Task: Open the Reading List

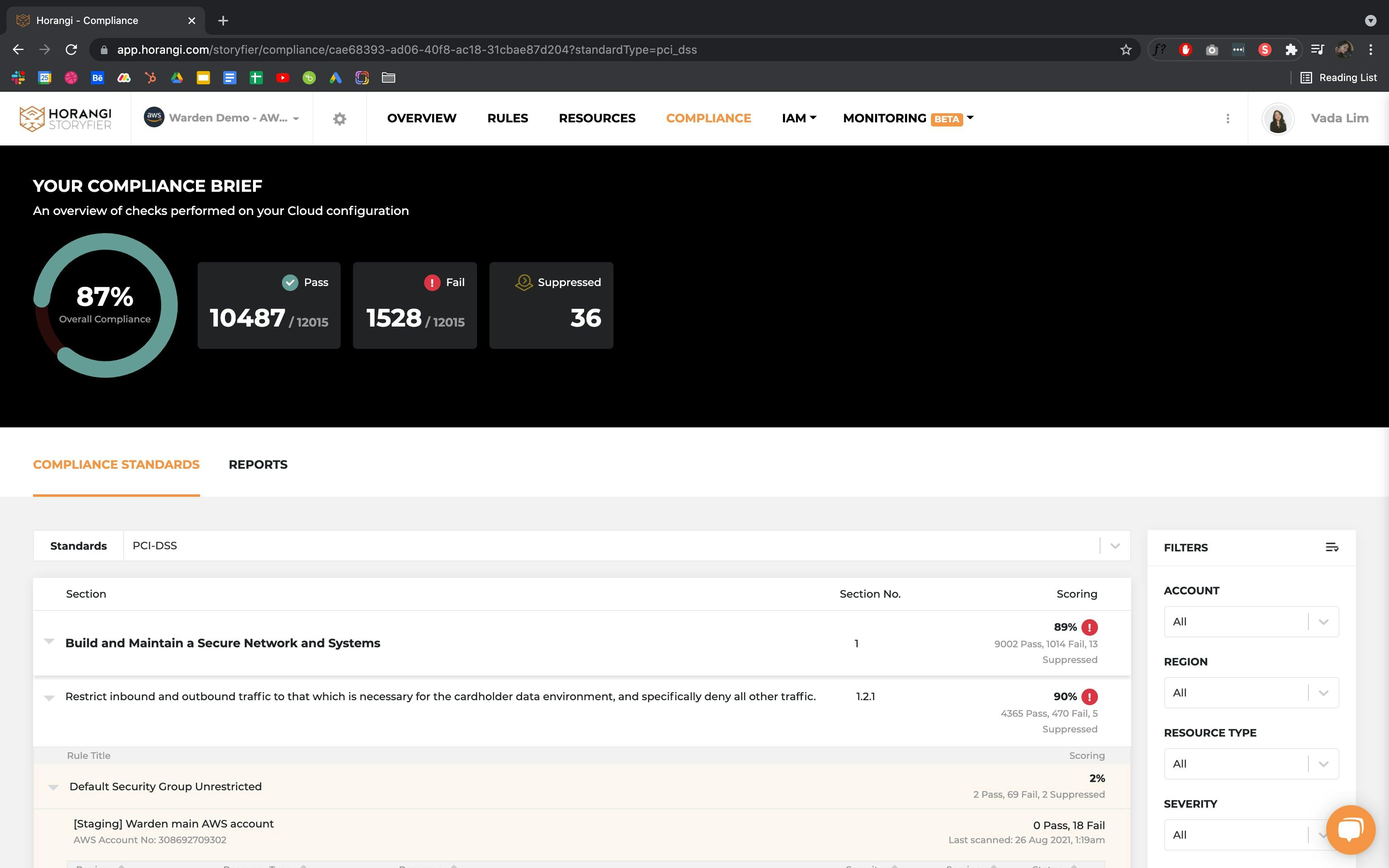Action: pos(1339,78)
